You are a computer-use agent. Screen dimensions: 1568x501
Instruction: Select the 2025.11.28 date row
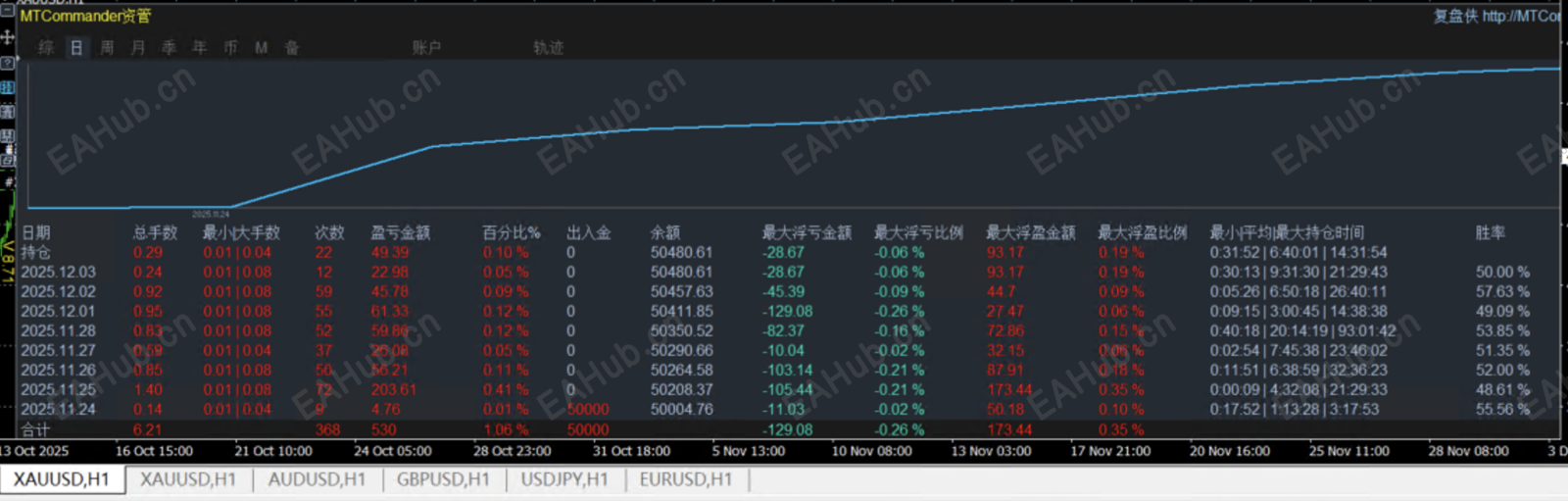point(59,330)
